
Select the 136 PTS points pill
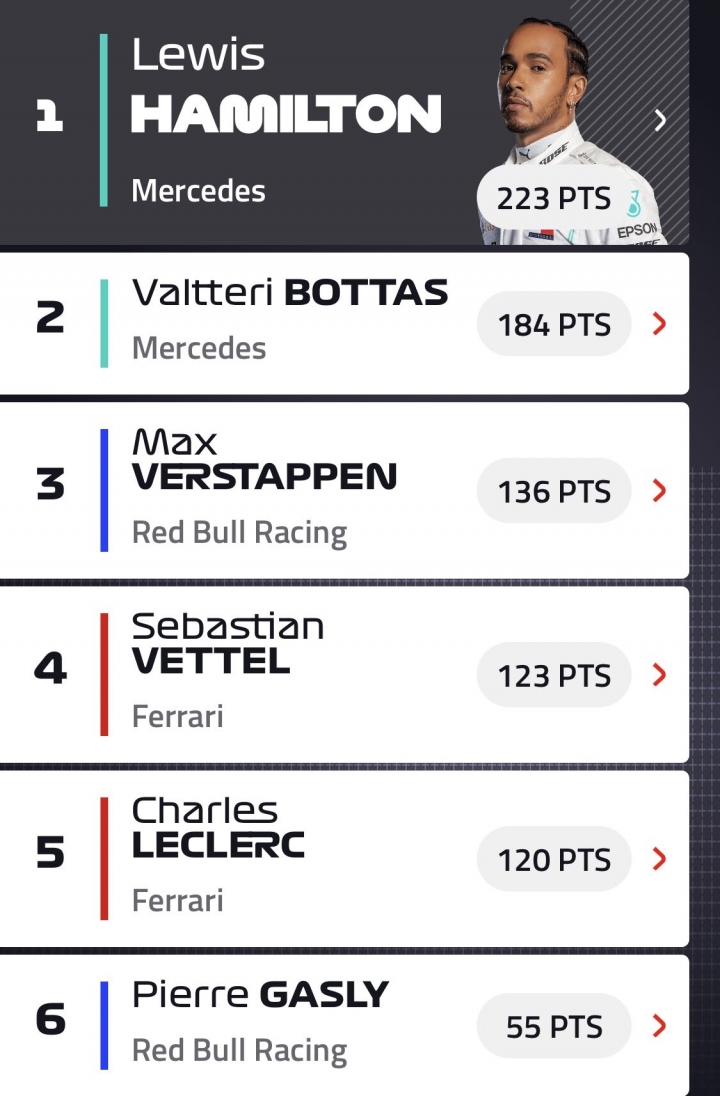(554, 491)
